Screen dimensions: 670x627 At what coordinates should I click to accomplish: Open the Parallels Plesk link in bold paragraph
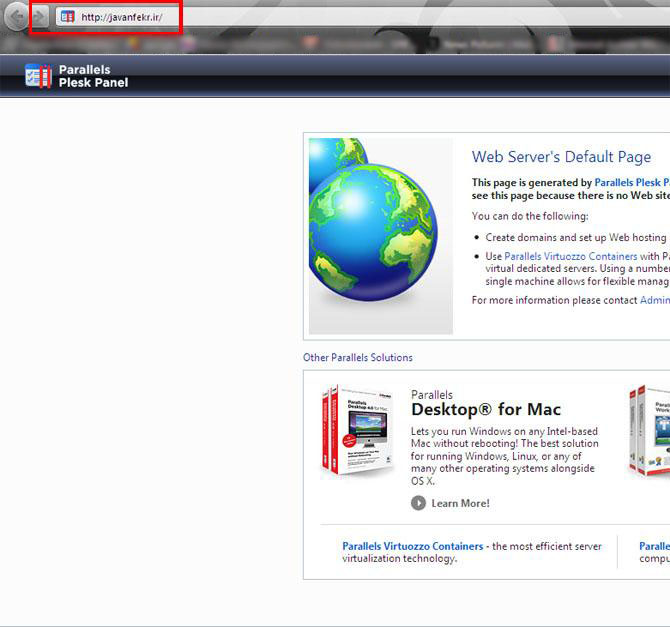pos(631,183)
